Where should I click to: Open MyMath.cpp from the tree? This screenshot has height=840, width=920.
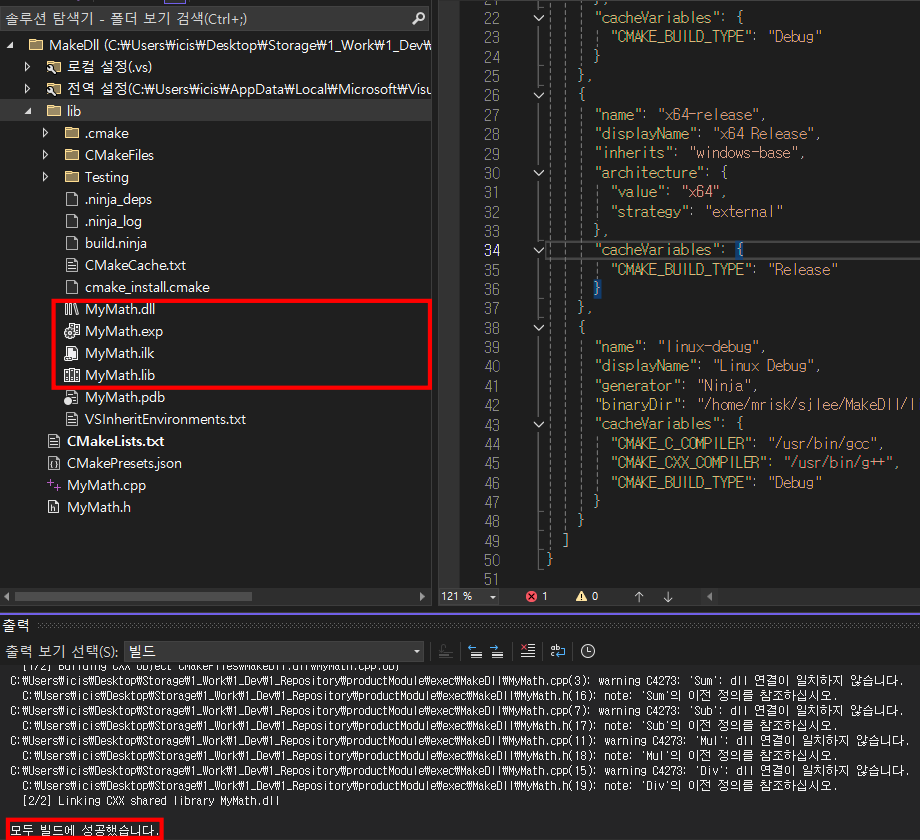(106, 485)
